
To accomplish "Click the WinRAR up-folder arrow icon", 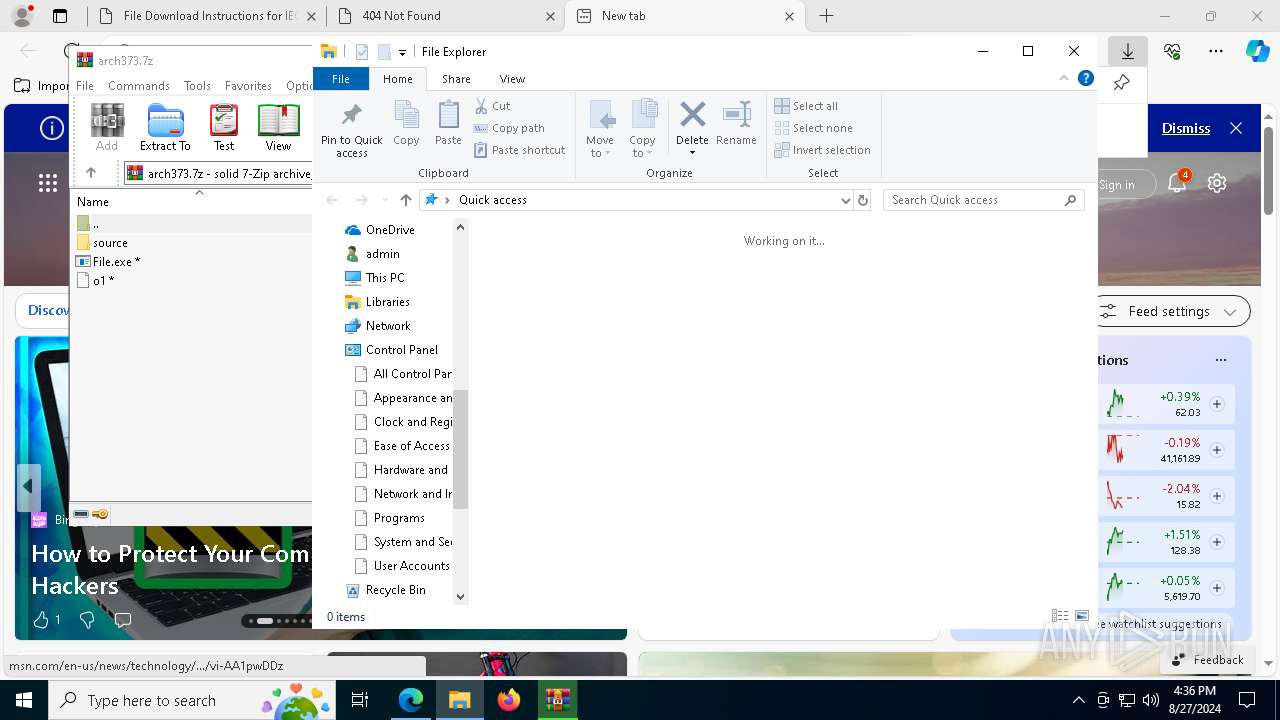I will tap(91, 173).
